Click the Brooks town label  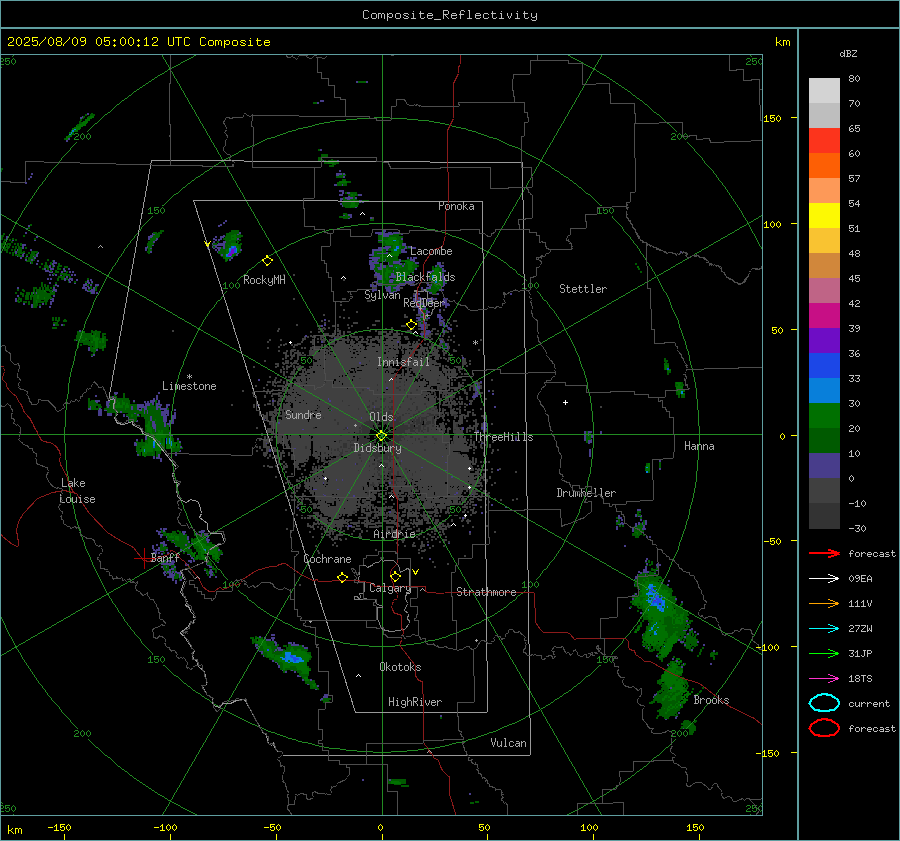point(711,700)
